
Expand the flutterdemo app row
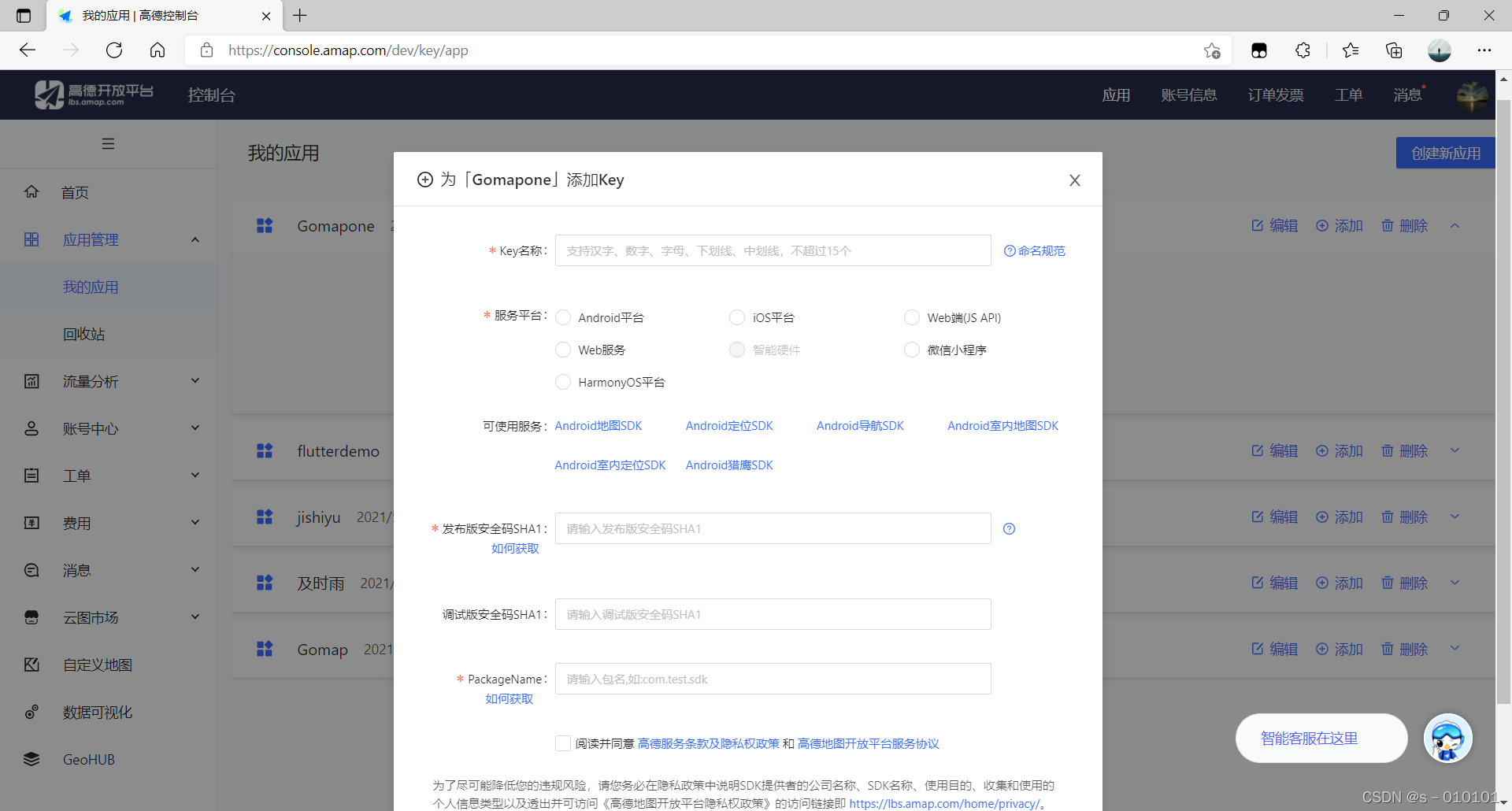coord(1455,450)
